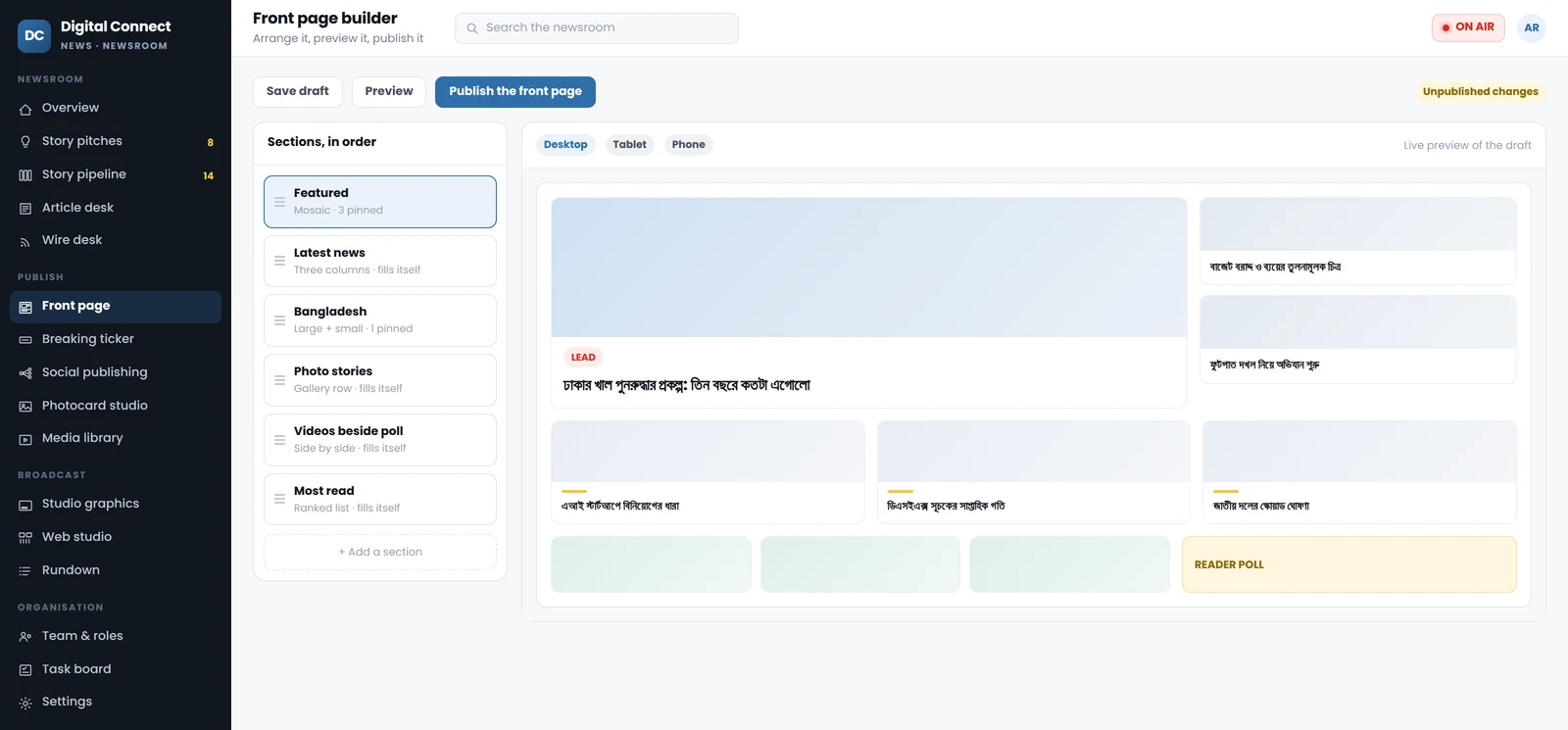This screenshot has width=1568, height=730.
Task: Go to Breaking ticker page
Action: click(116, 339)
